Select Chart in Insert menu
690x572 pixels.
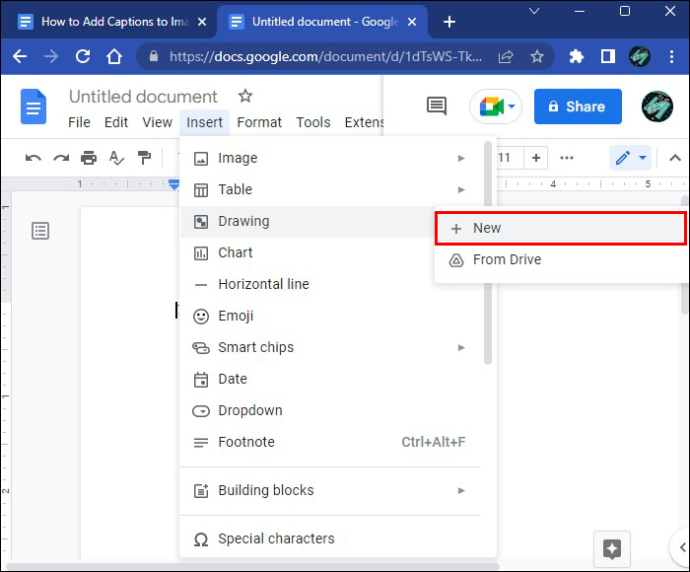307,253
